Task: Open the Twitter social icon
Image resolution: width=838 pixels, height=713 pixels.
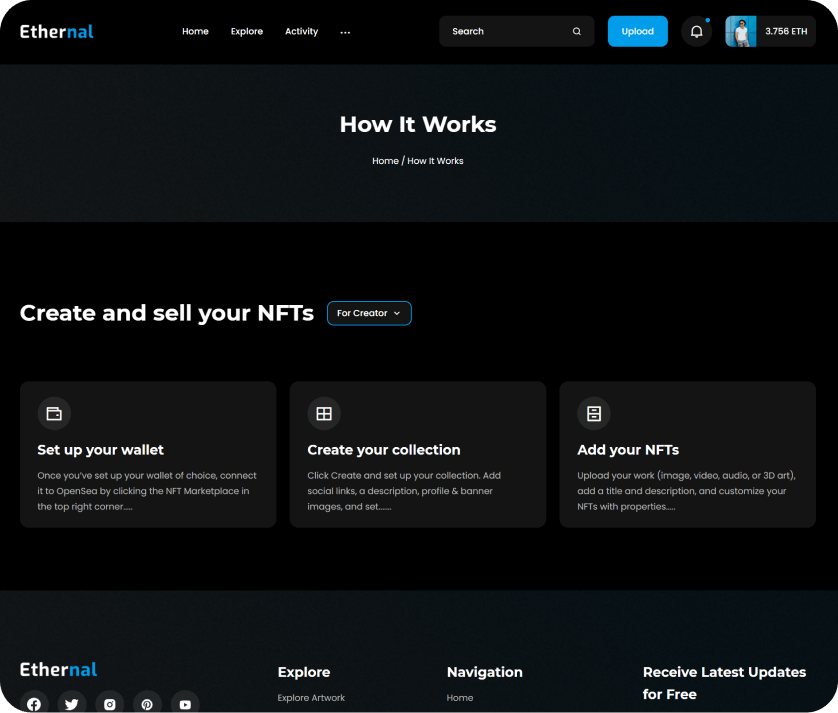Action: pyautogui.click(x=72, y=704)
